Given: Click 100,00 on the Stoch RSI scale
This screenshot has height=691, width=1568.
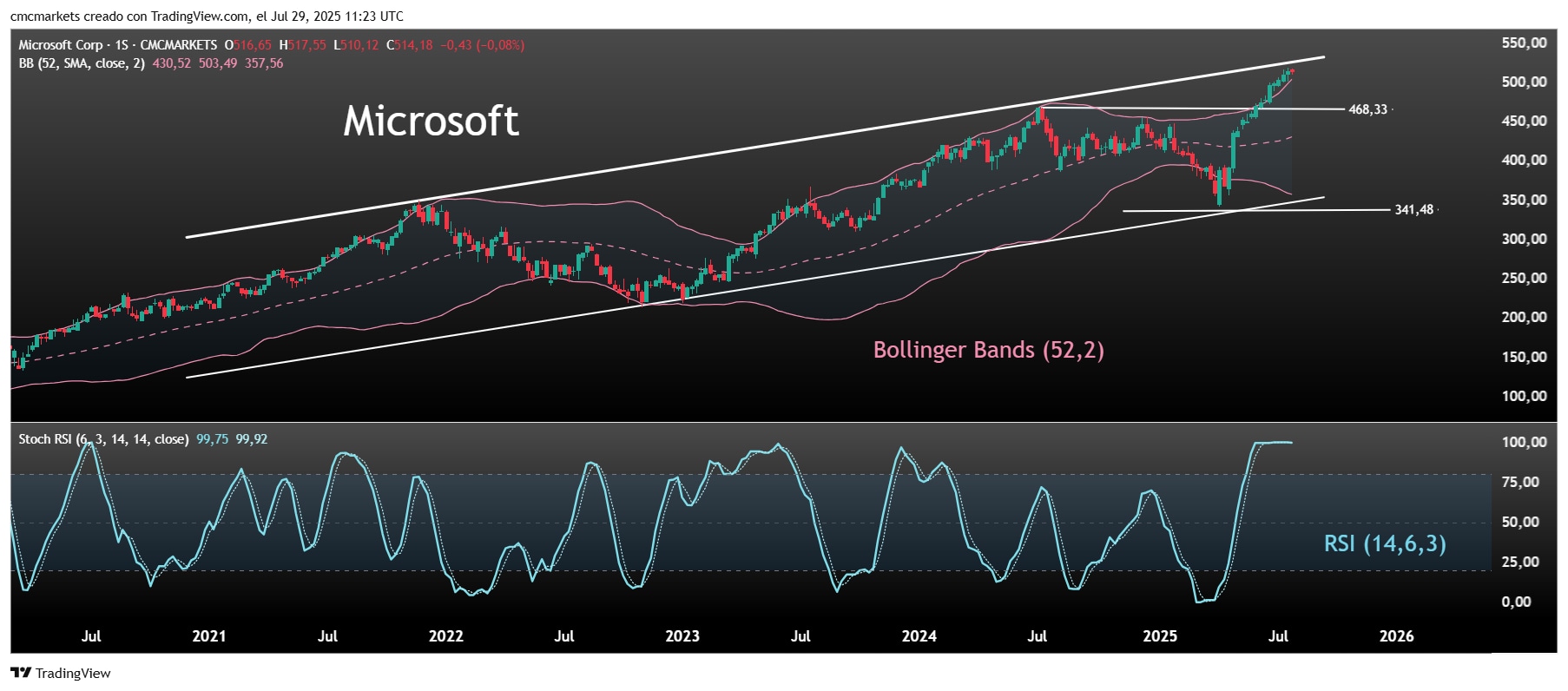Looking at the screenshot, I should click(x=1525, y=442).
